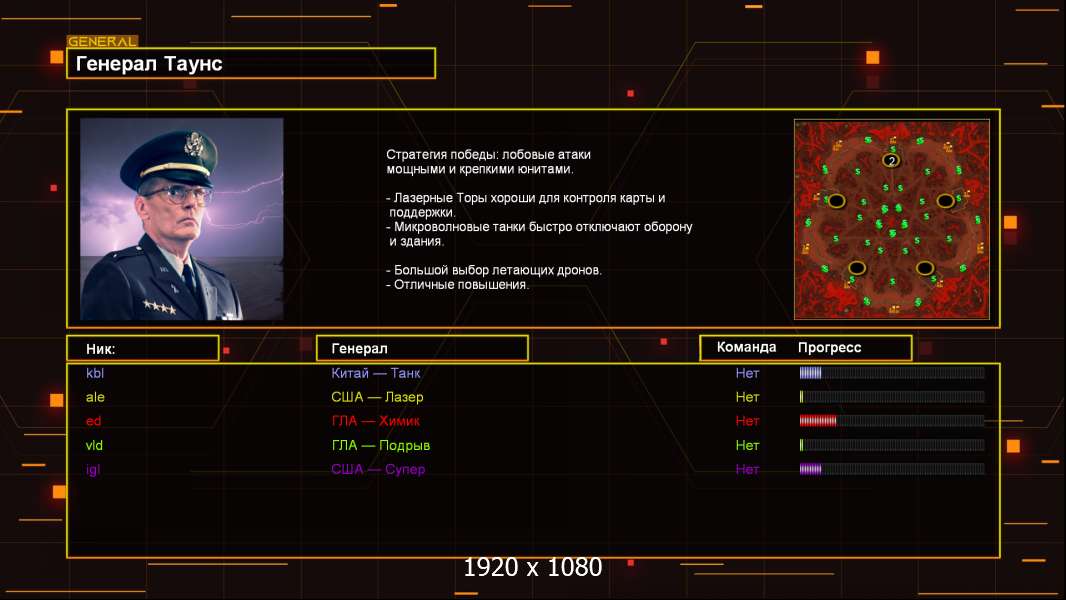Select the Прогресс column header
1066x600 pixels.
pyautogui.click(x=830, y=348)
